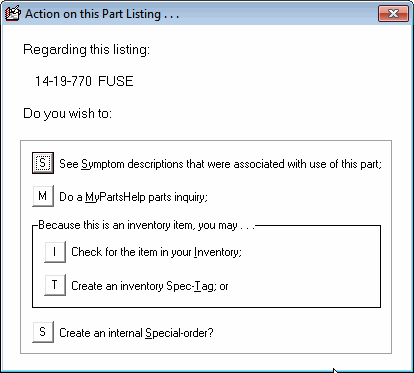The width and height of the screenshot is (414, 373).
Task: Click the part number 14-19-770
Action: pyautogui.click(x=63, y=81)
